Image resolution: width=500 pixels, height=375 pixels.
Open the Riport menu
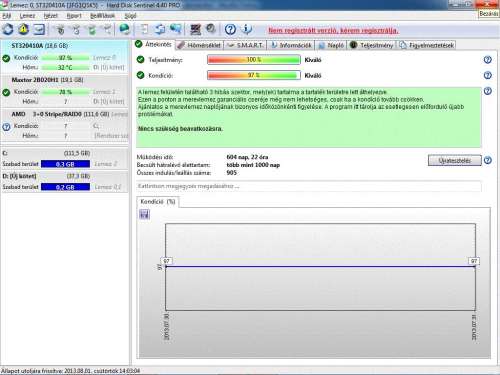[74, 16]
